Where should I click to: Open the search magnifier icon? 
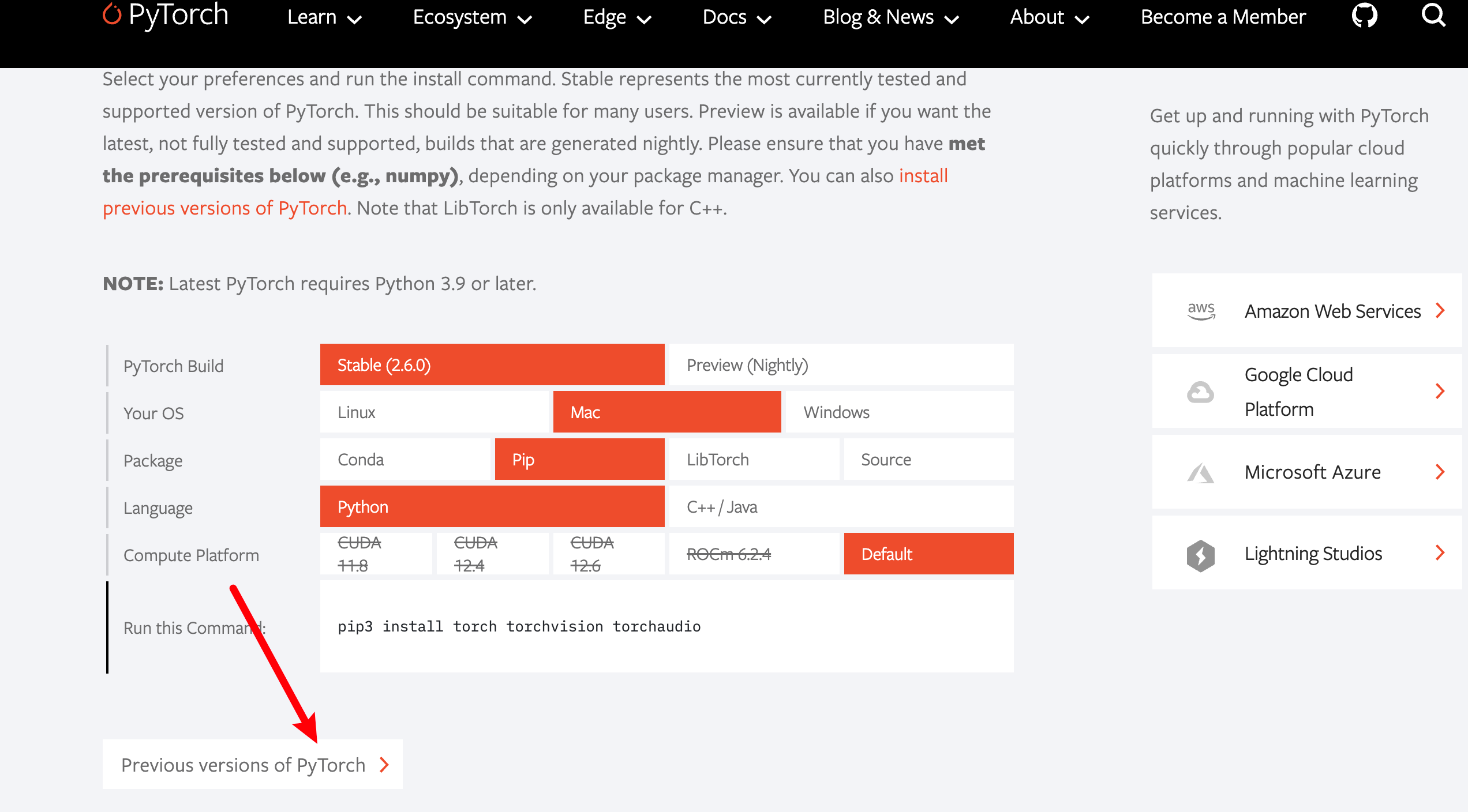1433,16
